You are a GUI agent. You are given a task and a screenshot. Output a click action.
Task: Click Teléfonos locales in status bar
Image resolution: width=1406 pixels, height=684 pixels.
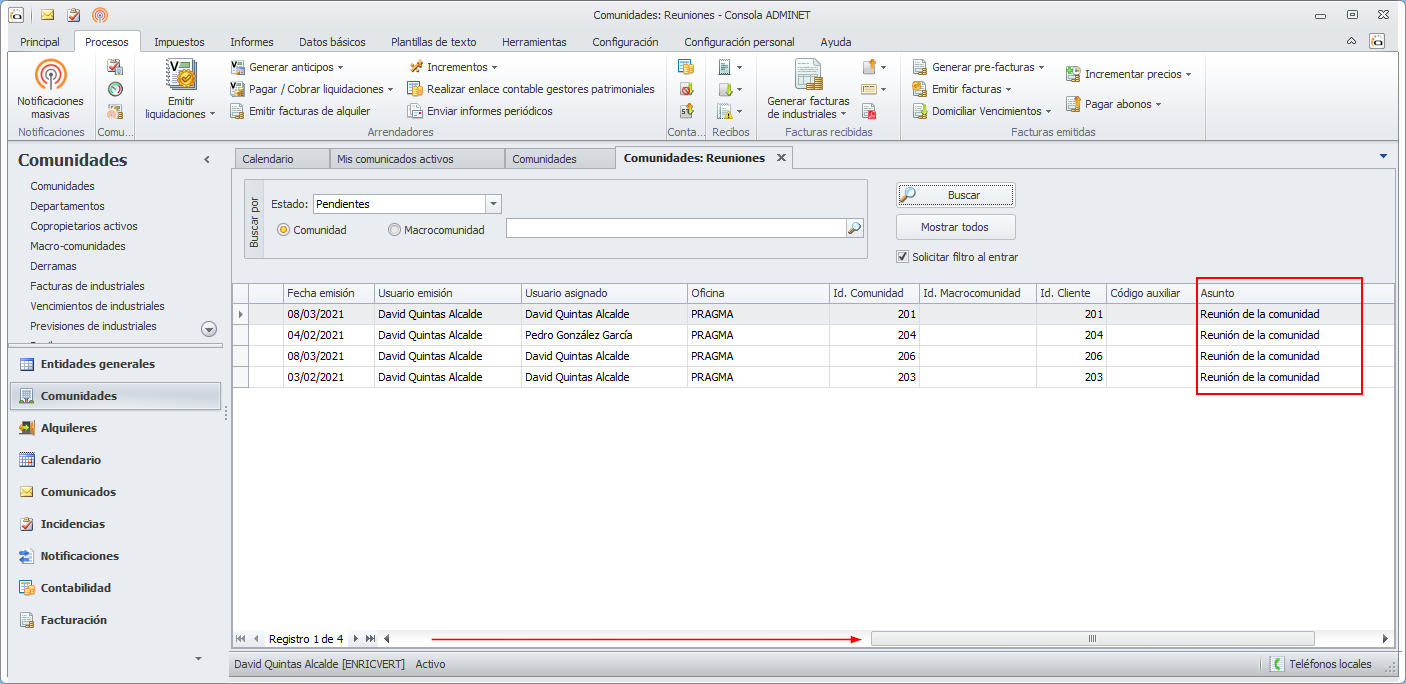pyautogui.click(x=1321, y=664)
